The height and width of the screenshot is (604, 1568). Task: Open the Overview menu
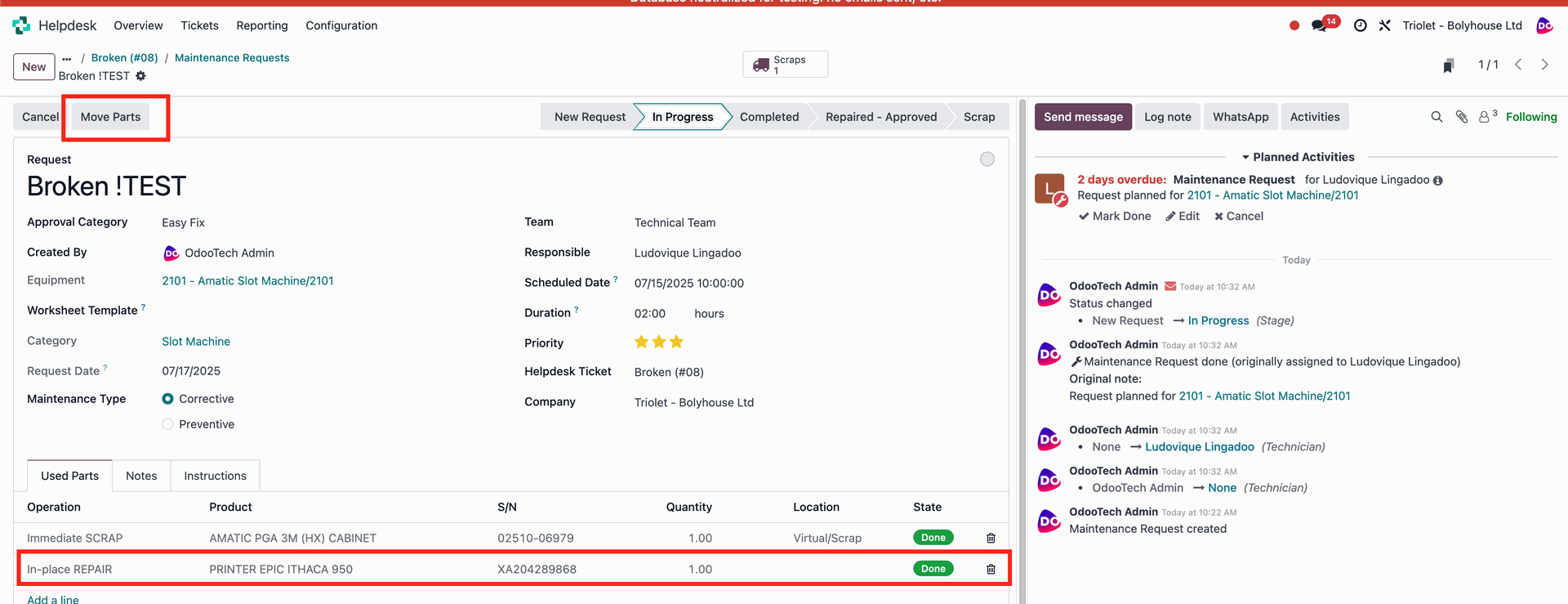pos(138,25)
